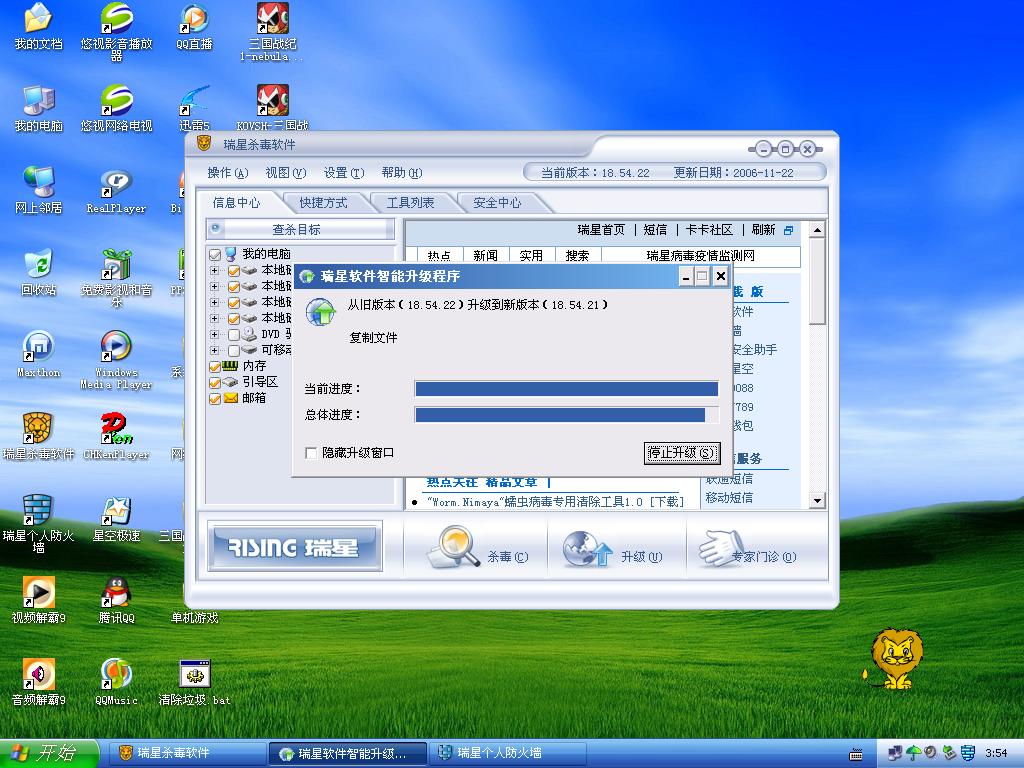Toggle 我的电脑 scan target checkbox

[215, 253]
